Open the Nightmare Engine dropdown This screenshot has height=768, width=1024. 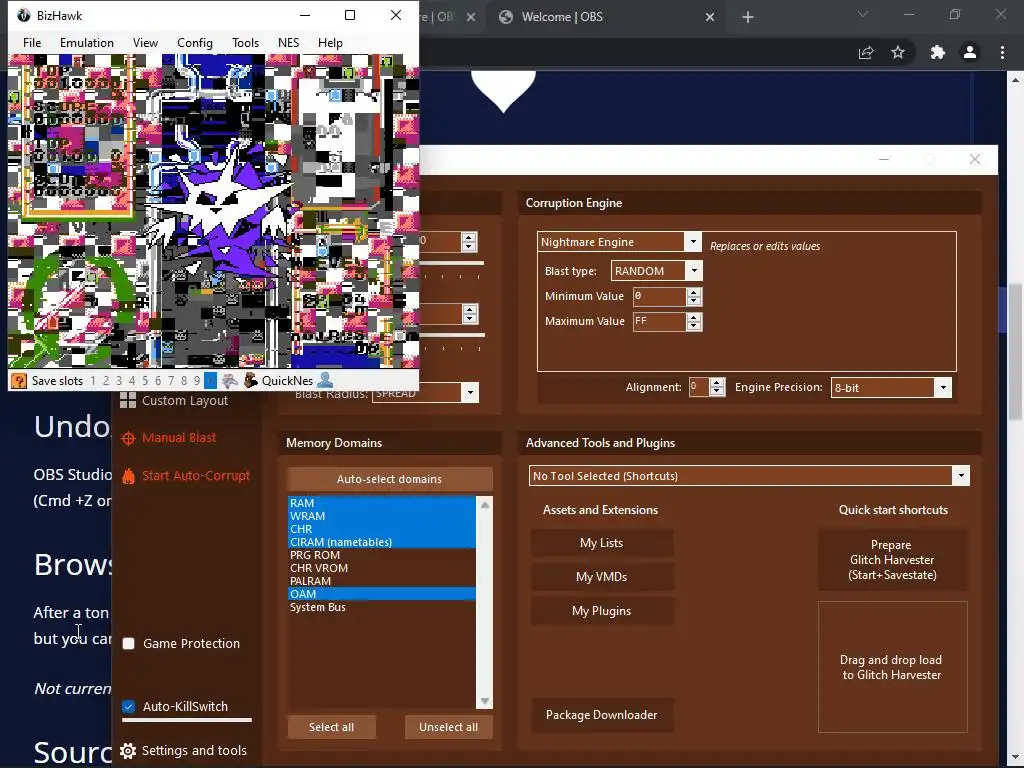(693, 242)
